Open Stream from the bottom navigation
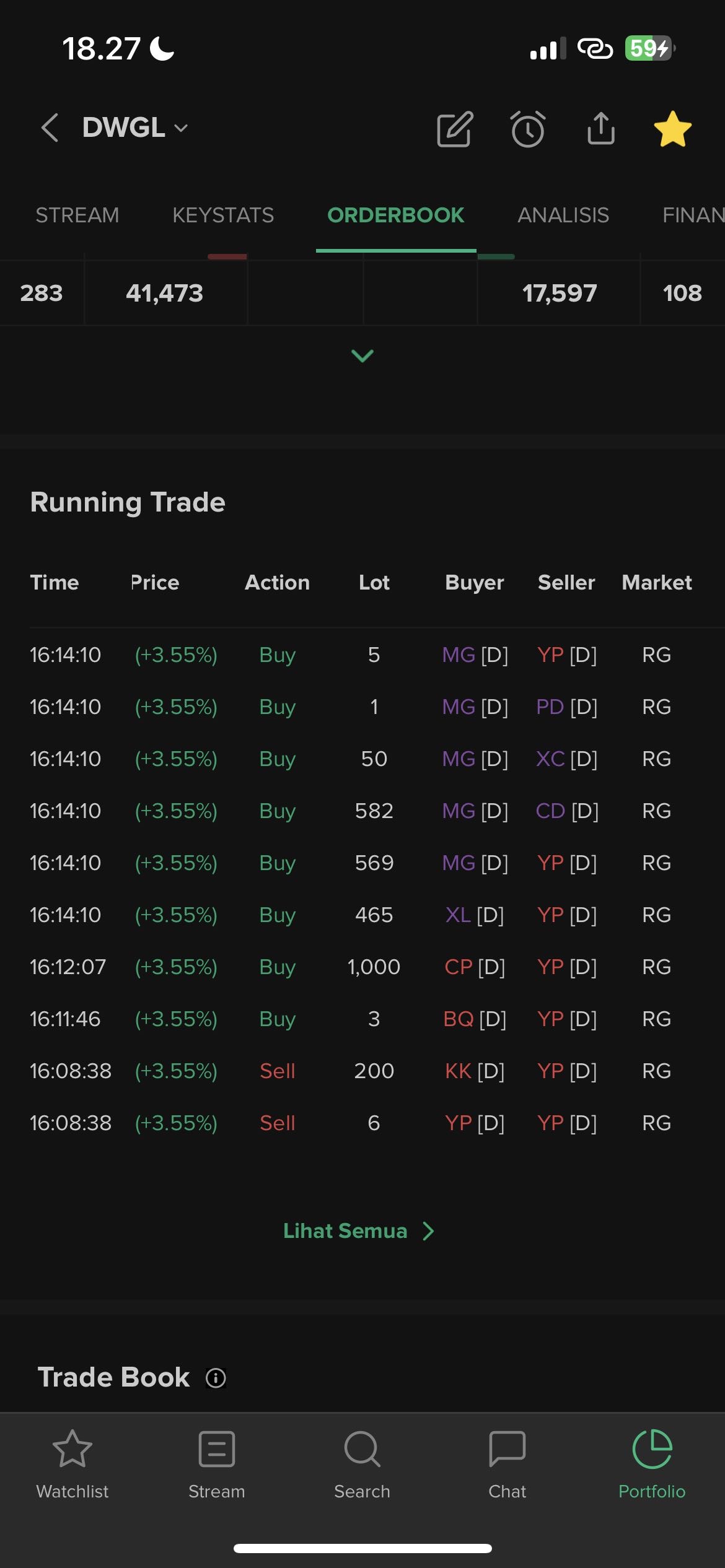 pos(217,1464)
